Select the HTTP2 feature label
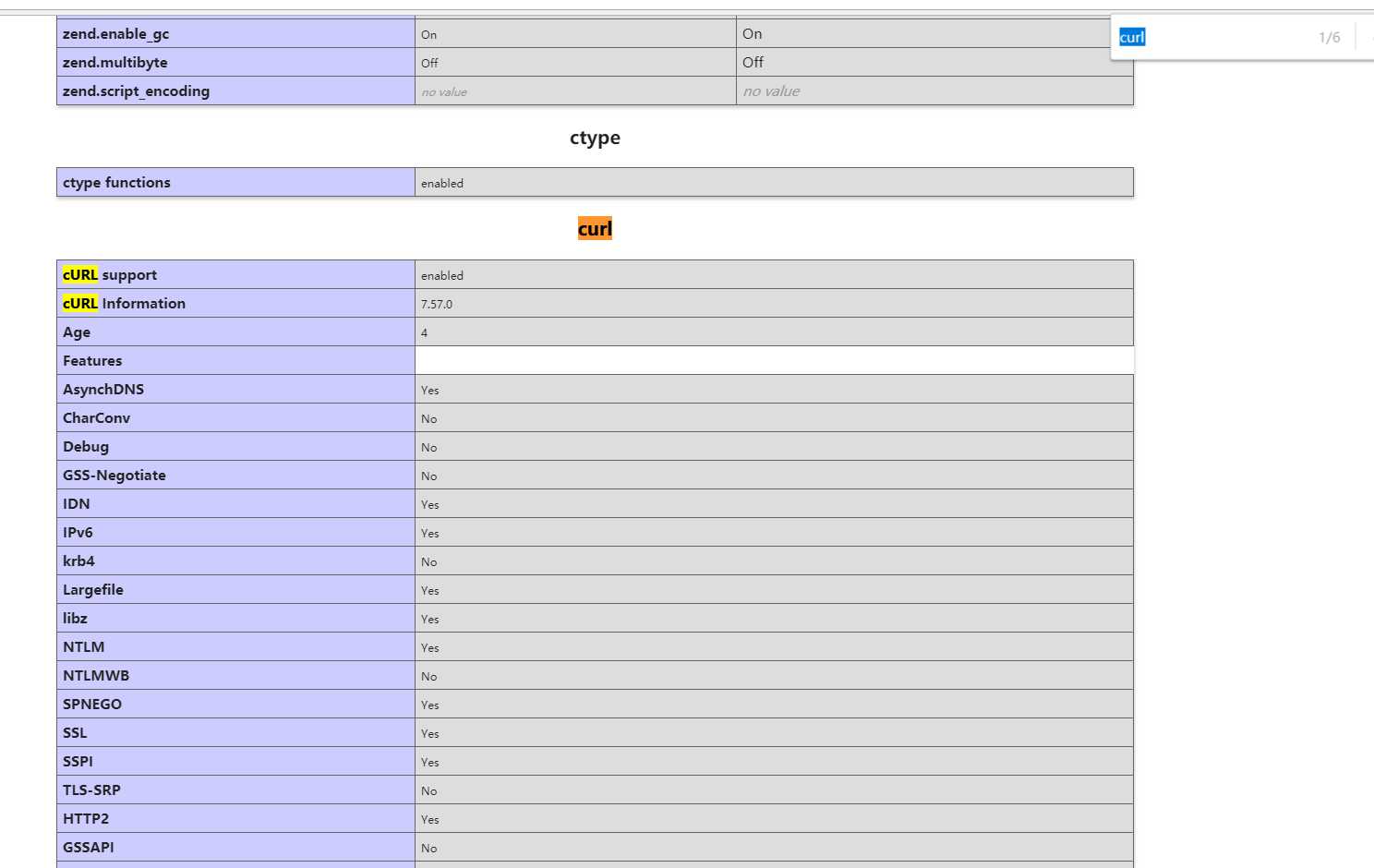Viewport: 1374px width, 868px height. click(86, 819)
